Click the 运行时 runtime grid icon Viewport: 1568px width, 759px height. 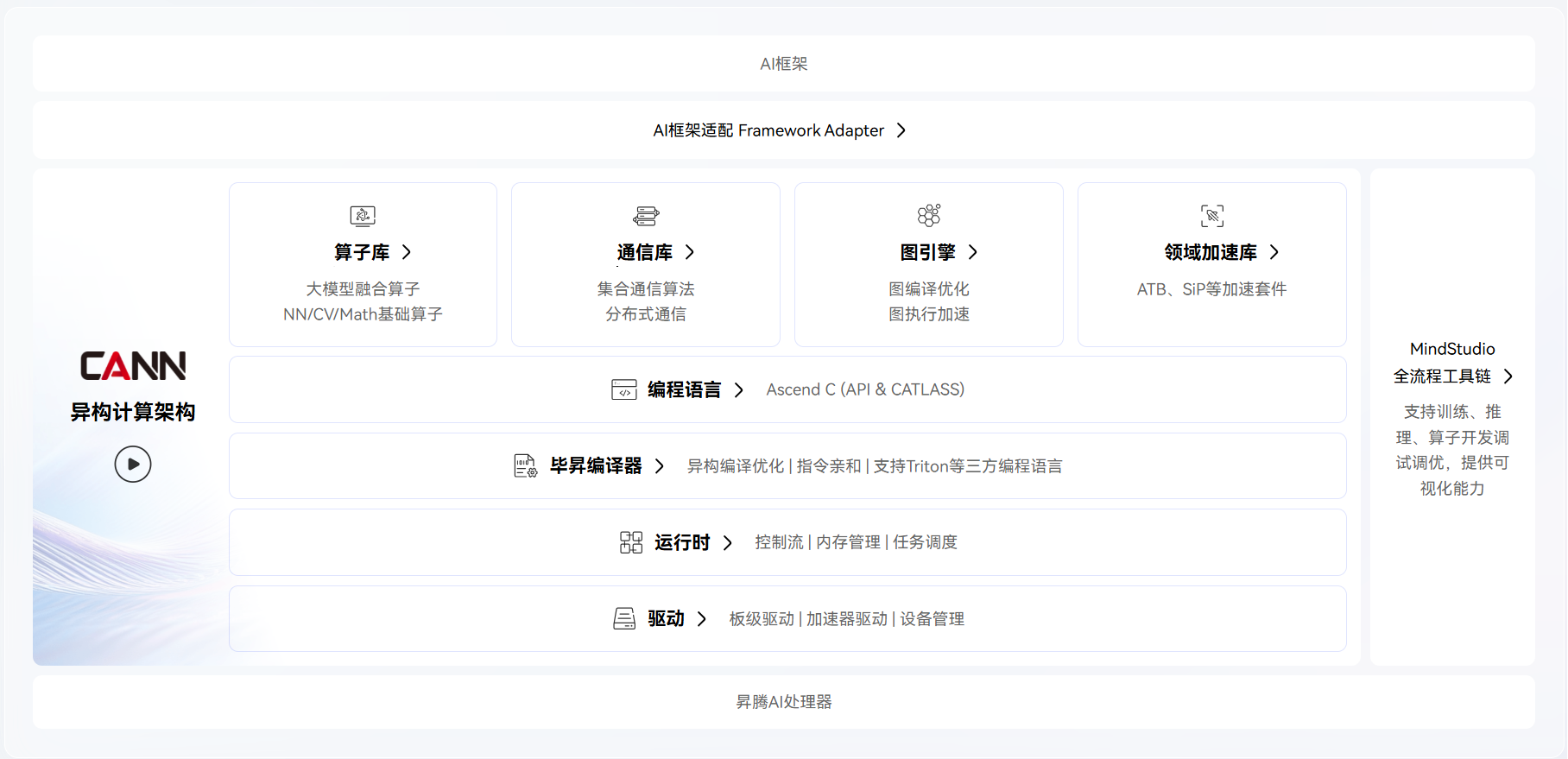(x=631, y=542)
